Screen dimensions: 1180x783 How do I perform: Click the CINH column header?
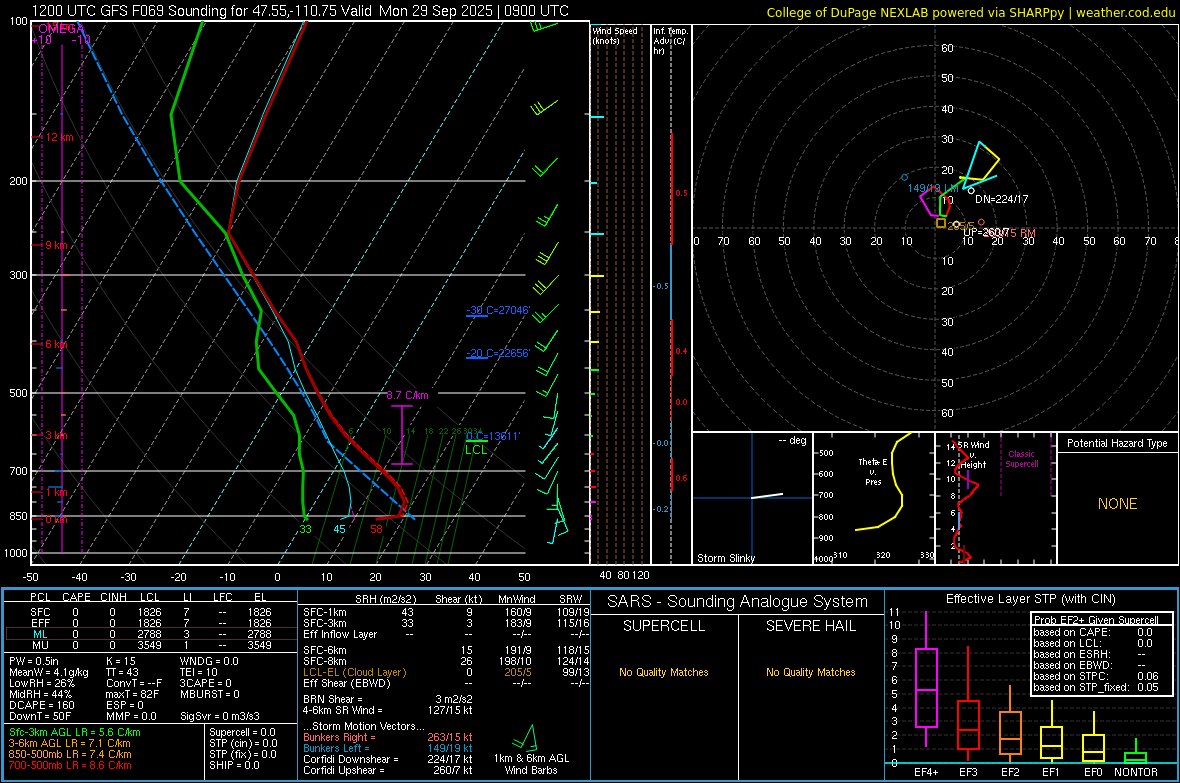click(x=113, y=597)
